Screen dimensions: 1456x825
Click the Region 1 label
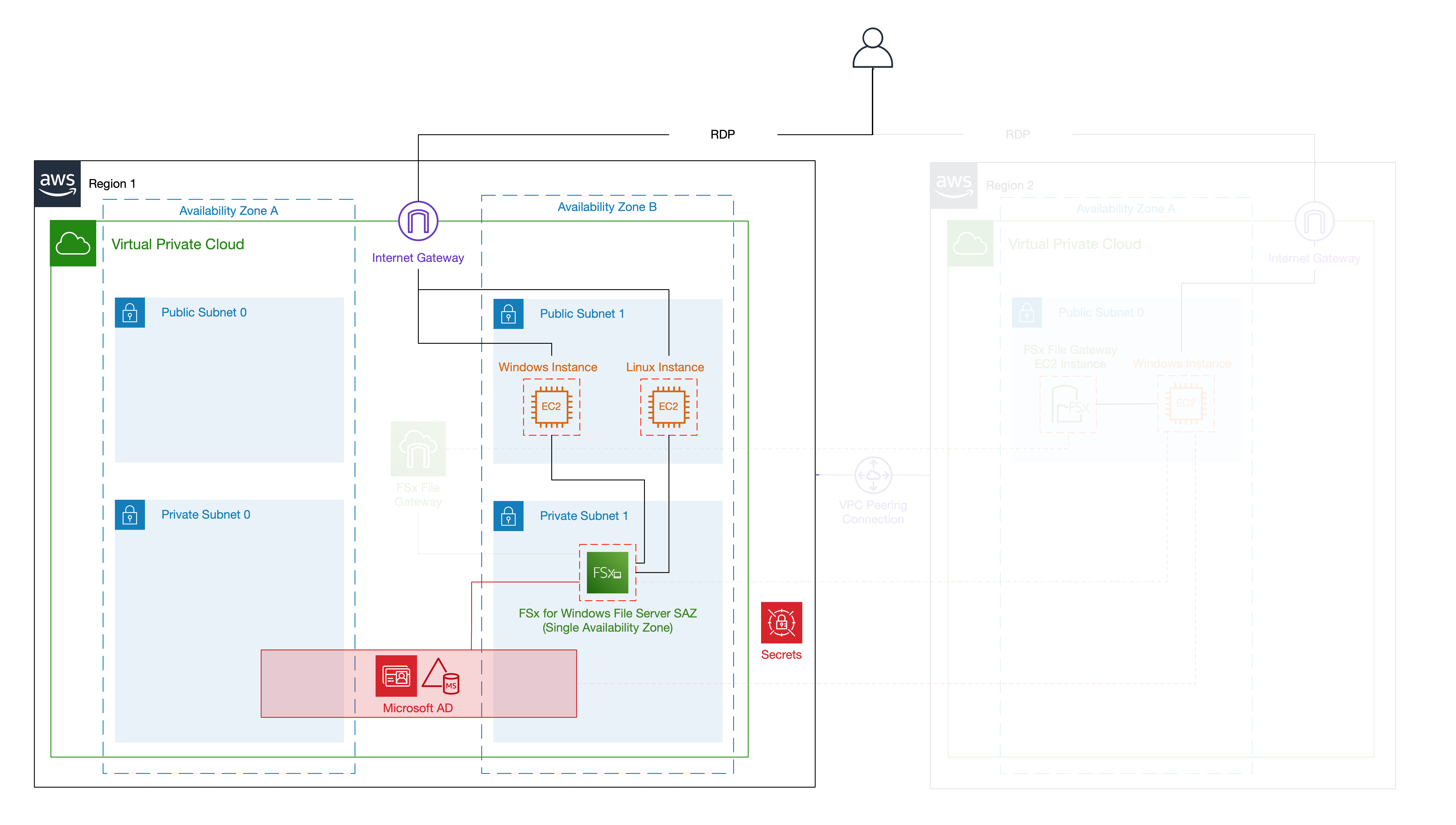pos(112,184)
